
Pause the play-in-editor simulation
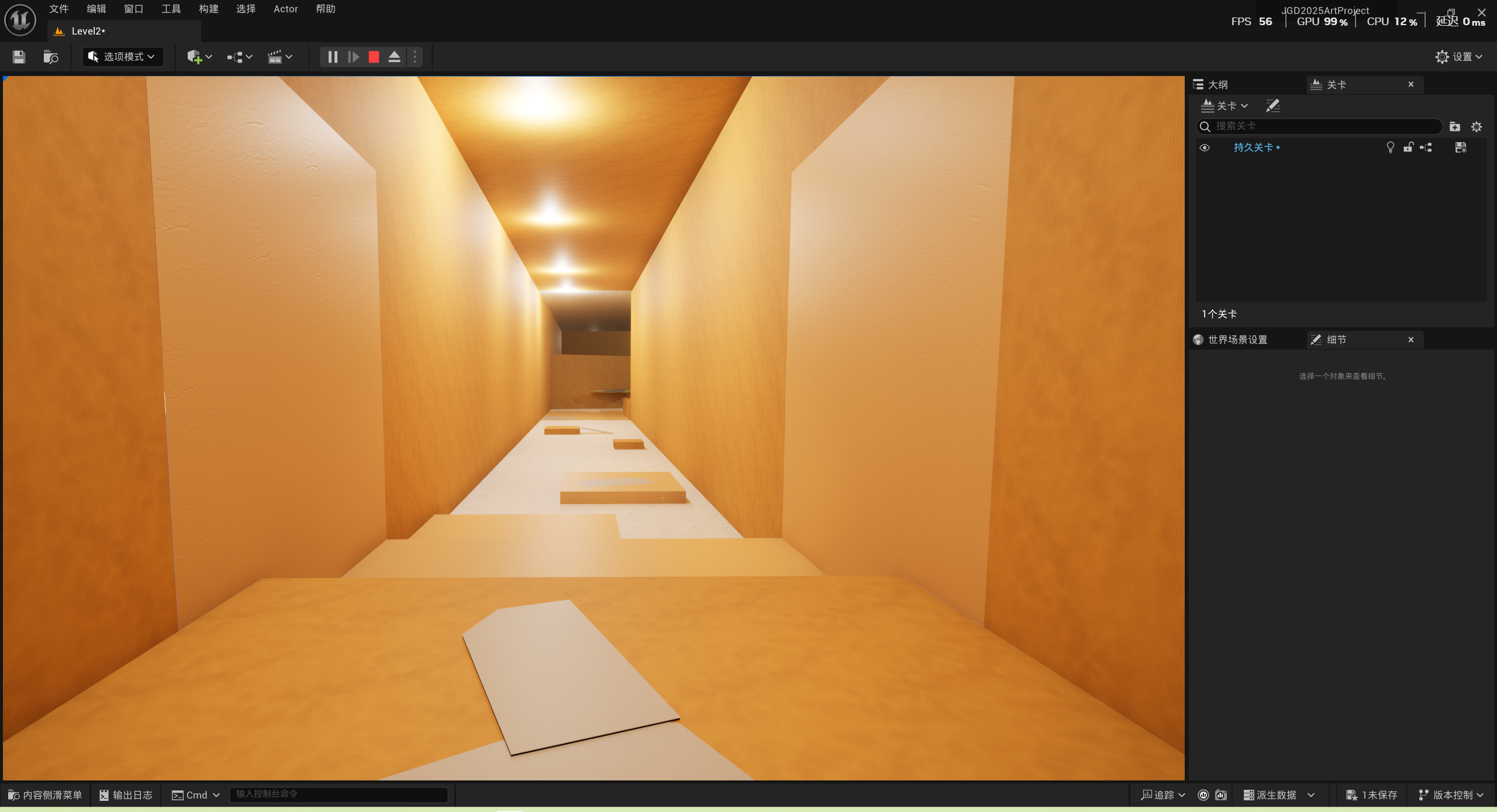(333, 57)
